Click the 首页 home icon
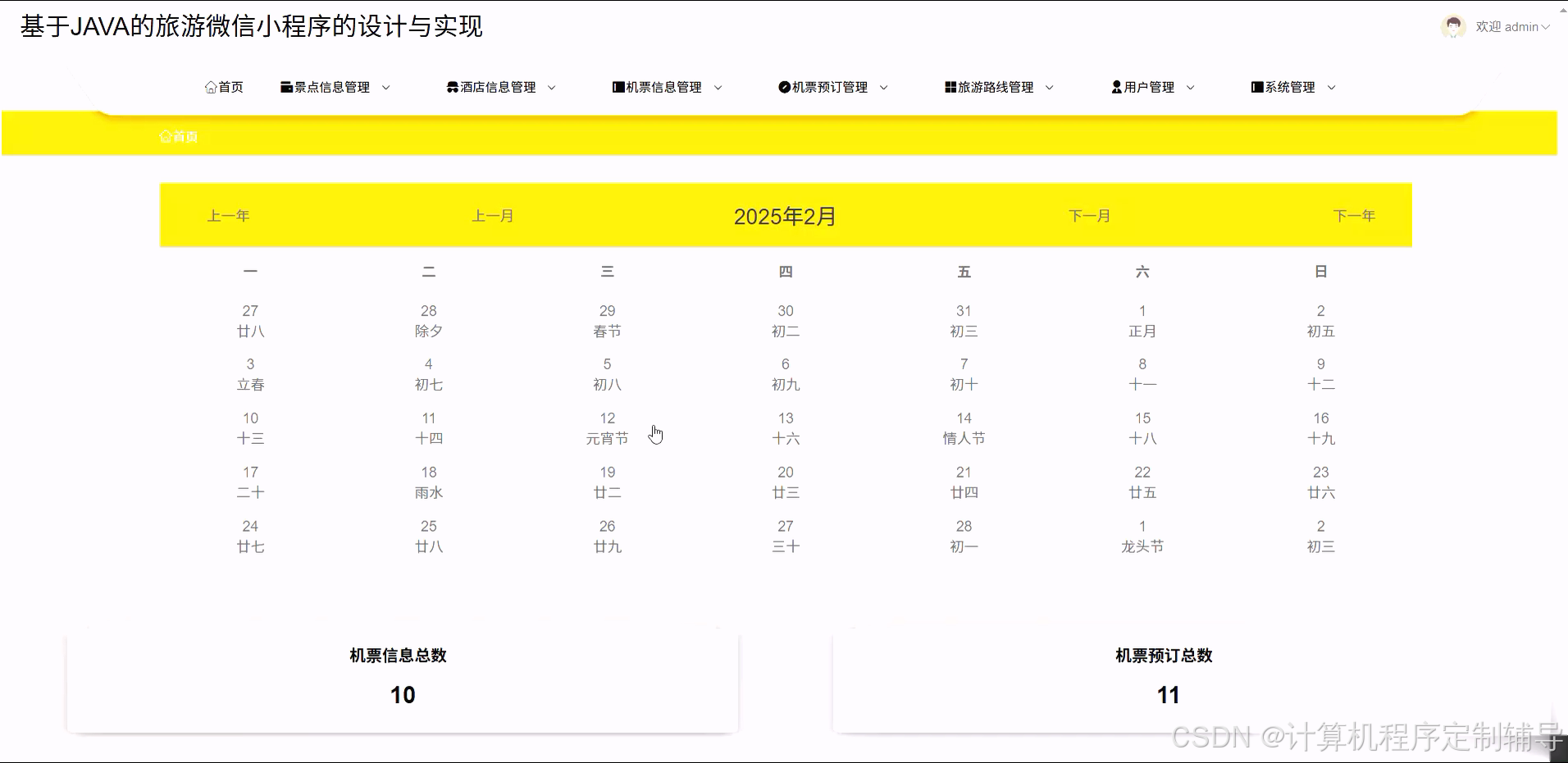This screenshot has width=1568, height=763. click(210, 86)
